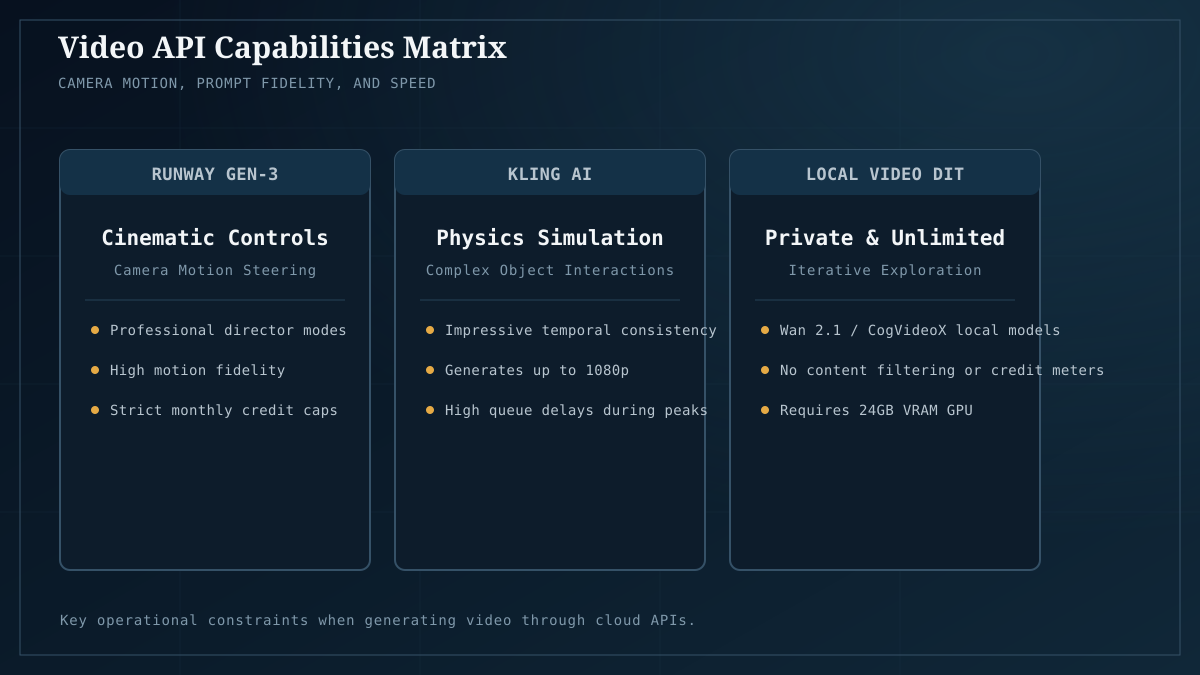Click the "Iterative Exploration" subheading
Screen dimensions: 1200x675
[885, 270]
